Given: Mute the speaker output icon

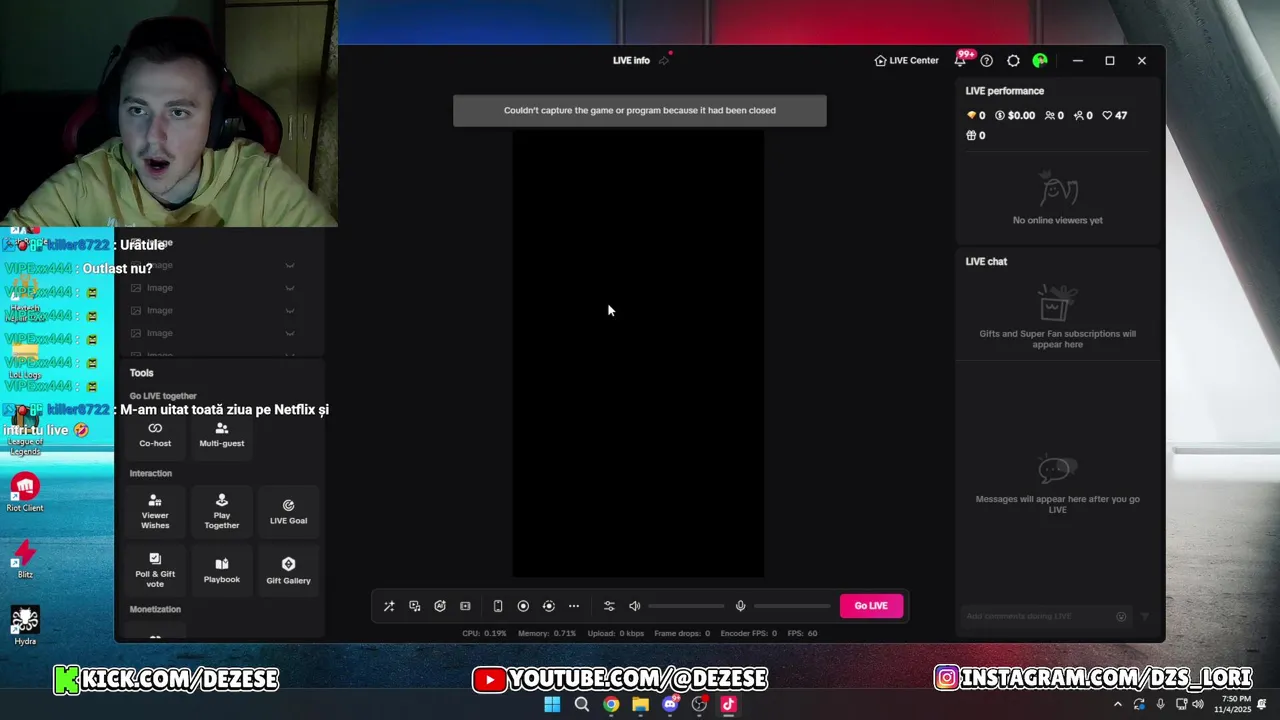Looking at the screenshot, I should click(634, 606).
